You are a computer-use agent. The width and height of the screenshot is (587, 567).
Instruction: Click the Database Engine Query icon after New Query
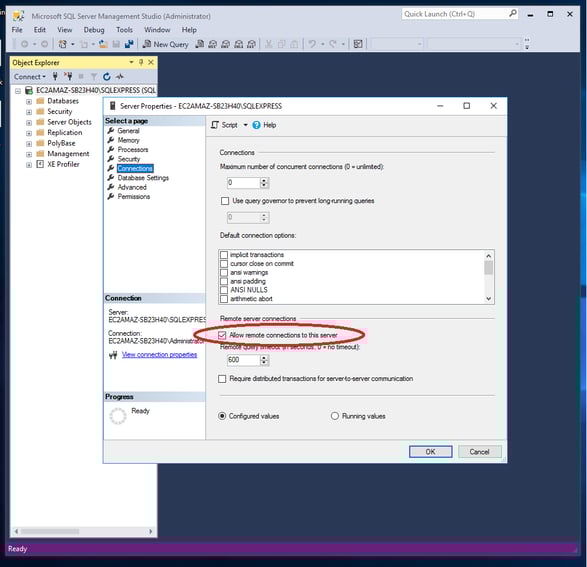(200, 44)
